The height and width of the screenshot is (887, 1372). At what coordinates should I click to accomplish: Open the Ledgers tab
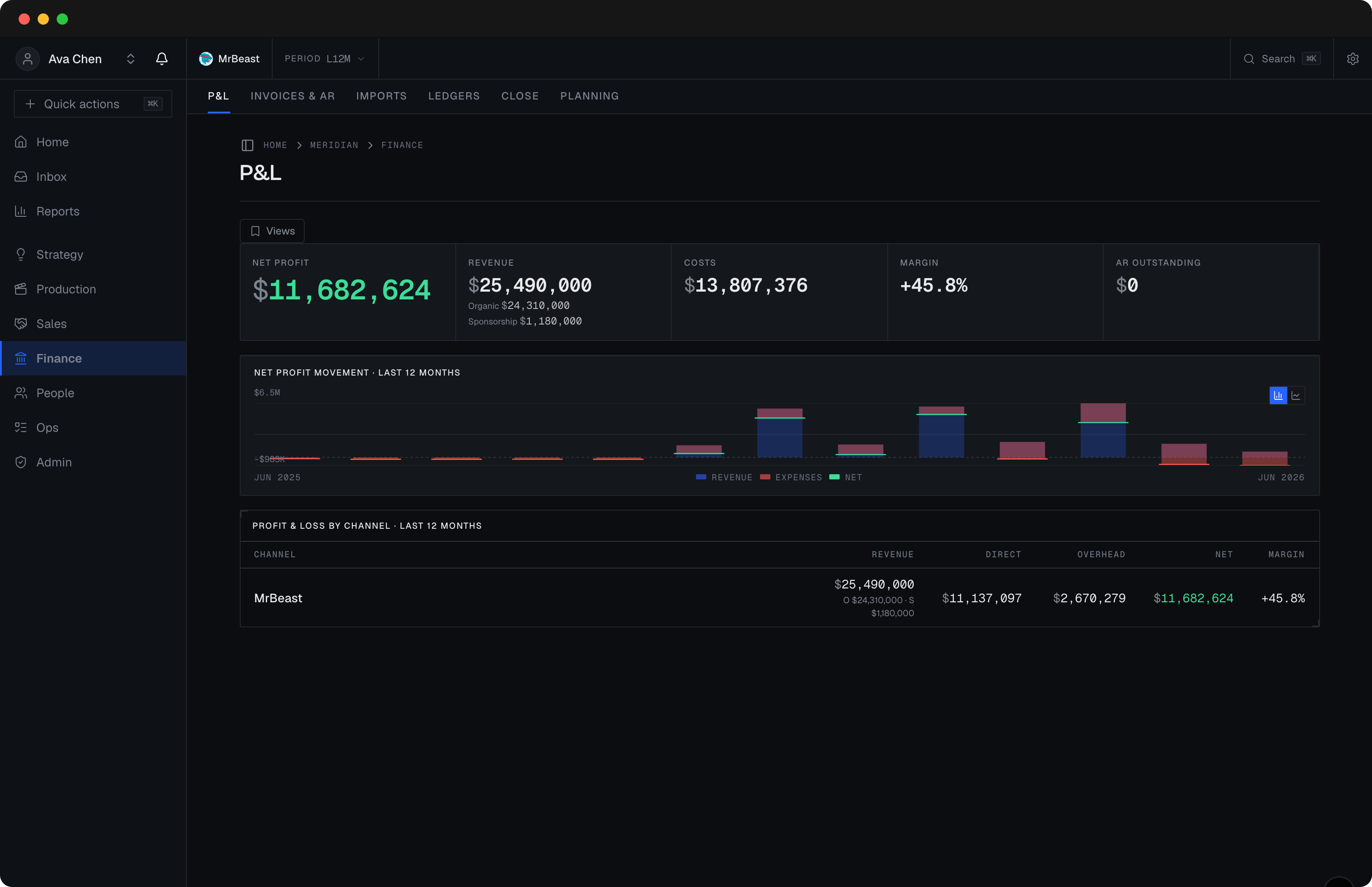point(454,96)
